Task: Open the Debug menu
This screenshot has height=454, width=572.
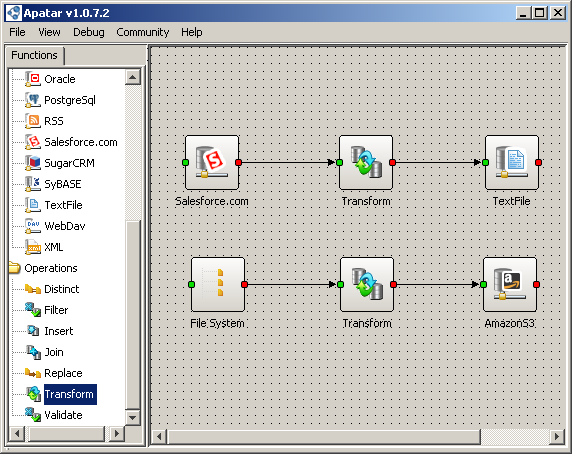Action: 89,32
